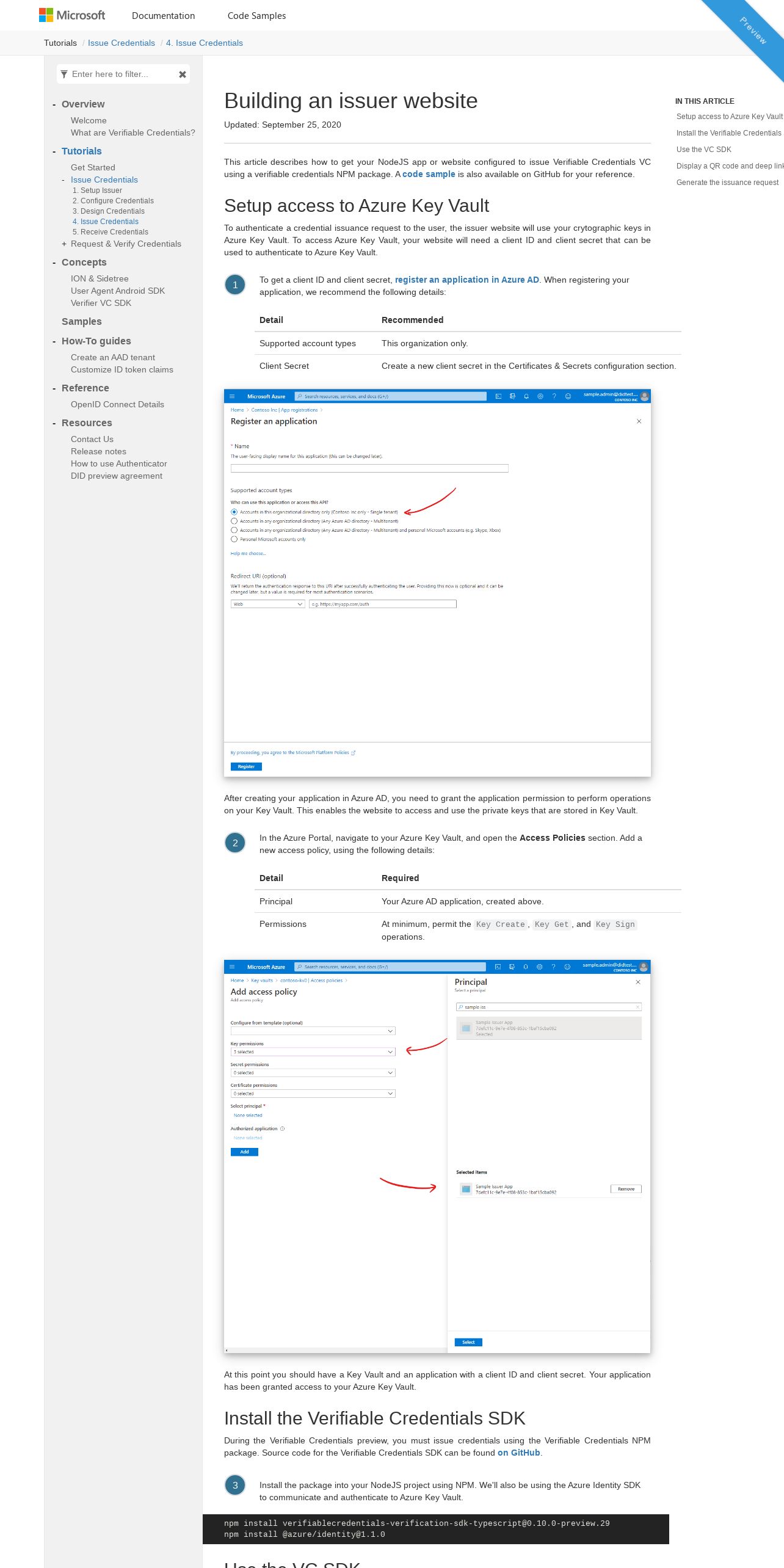
Task: Click the 'Key Sign' code label
Action: 615,924
